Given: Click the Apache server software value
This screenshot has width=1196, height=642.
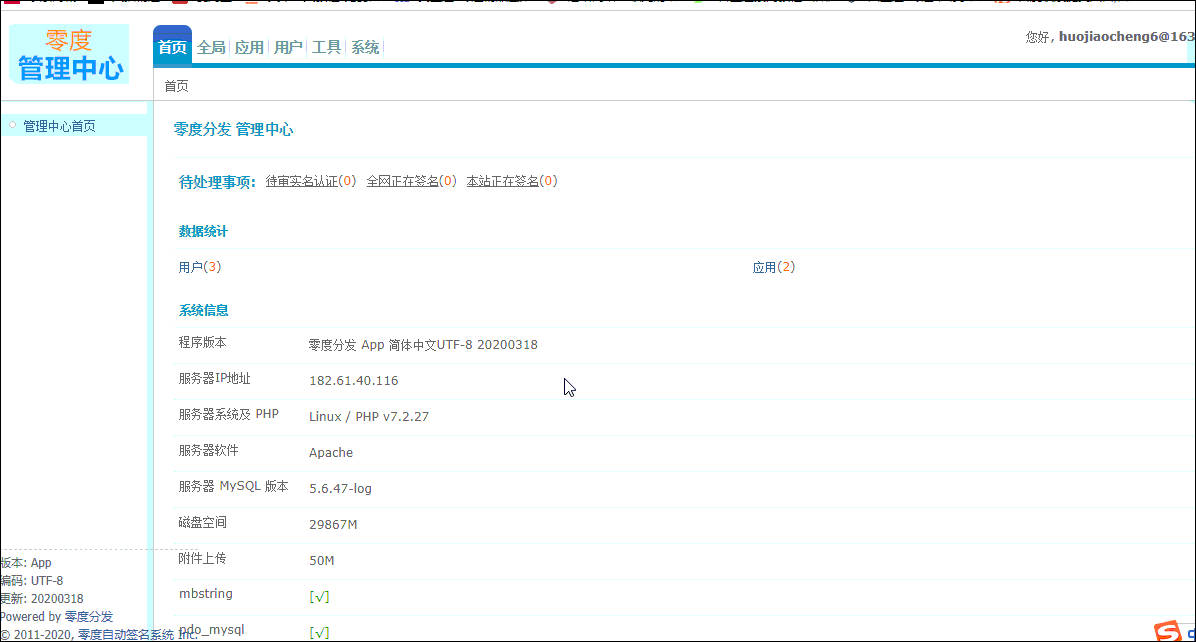Looking at the screenshot, I should (x=331, y=452).
